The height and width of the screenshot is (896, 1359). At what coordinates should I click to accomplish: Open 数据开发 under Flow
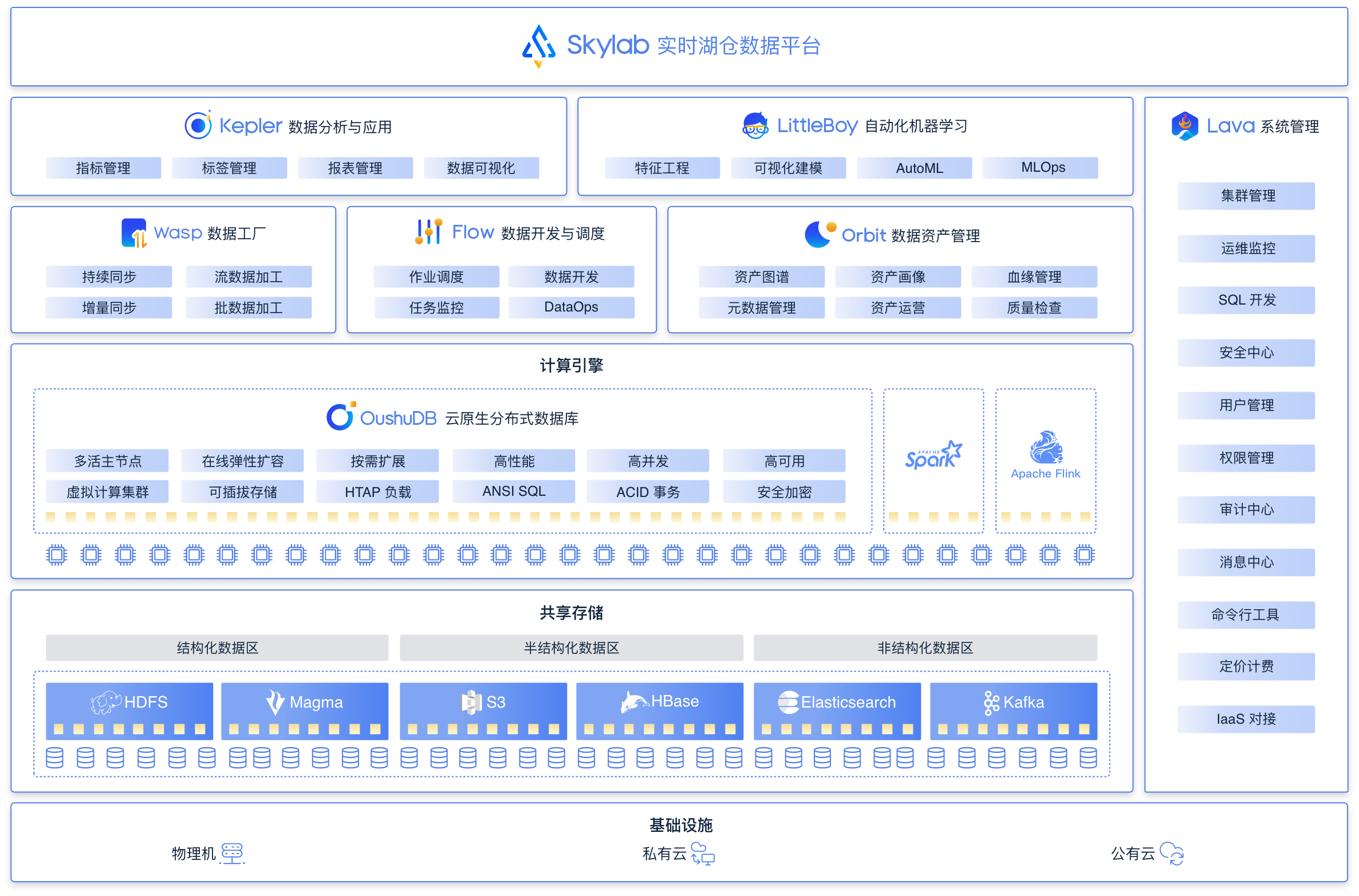(572, 277)
